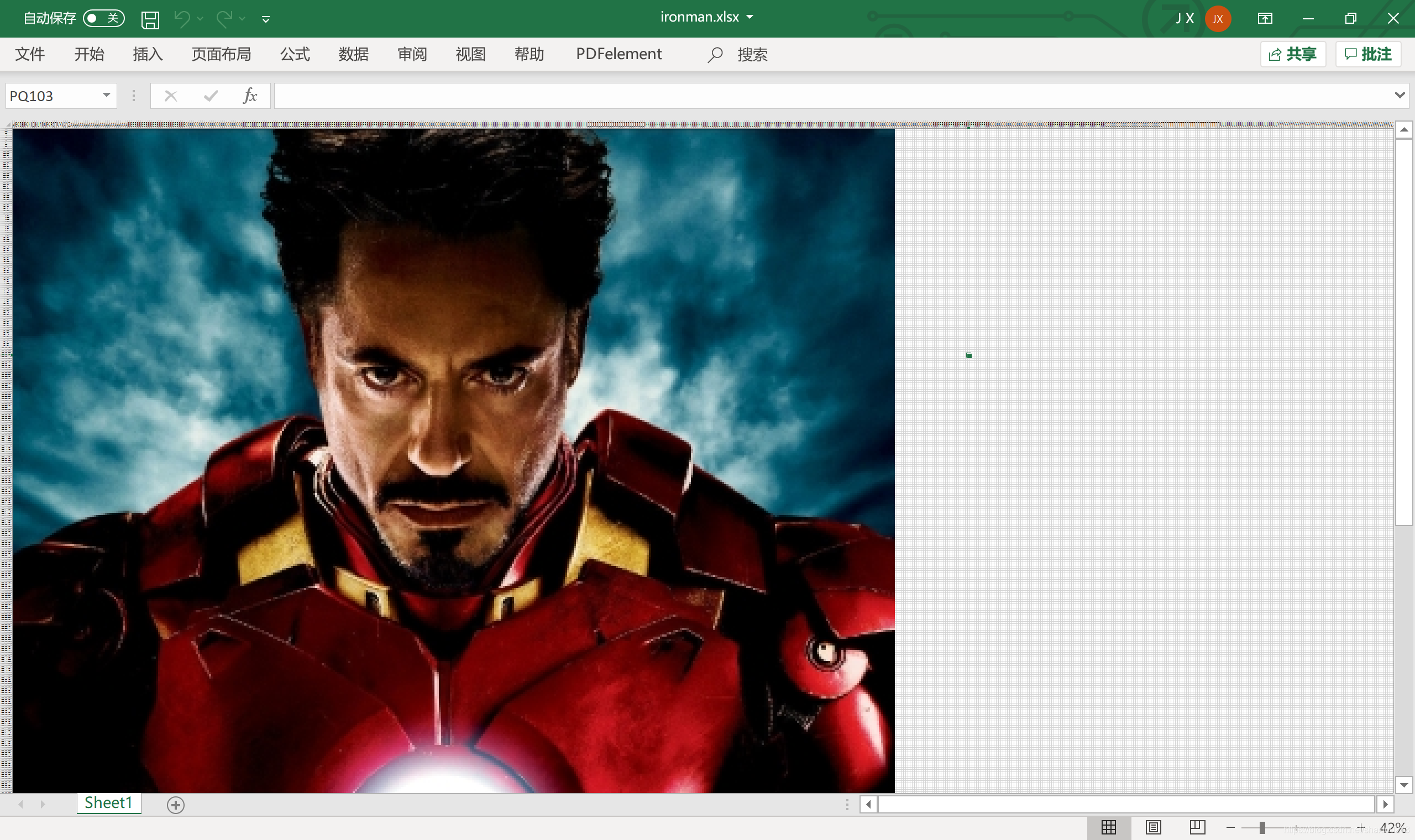Click the Redo arrow icon
This screenshot has width=1415, height=840.
(224, 19)
